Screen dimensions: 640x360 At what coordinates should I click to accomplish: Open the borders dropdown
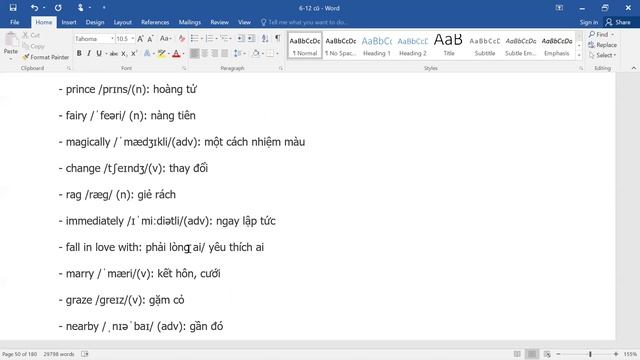tap(278, 53)
